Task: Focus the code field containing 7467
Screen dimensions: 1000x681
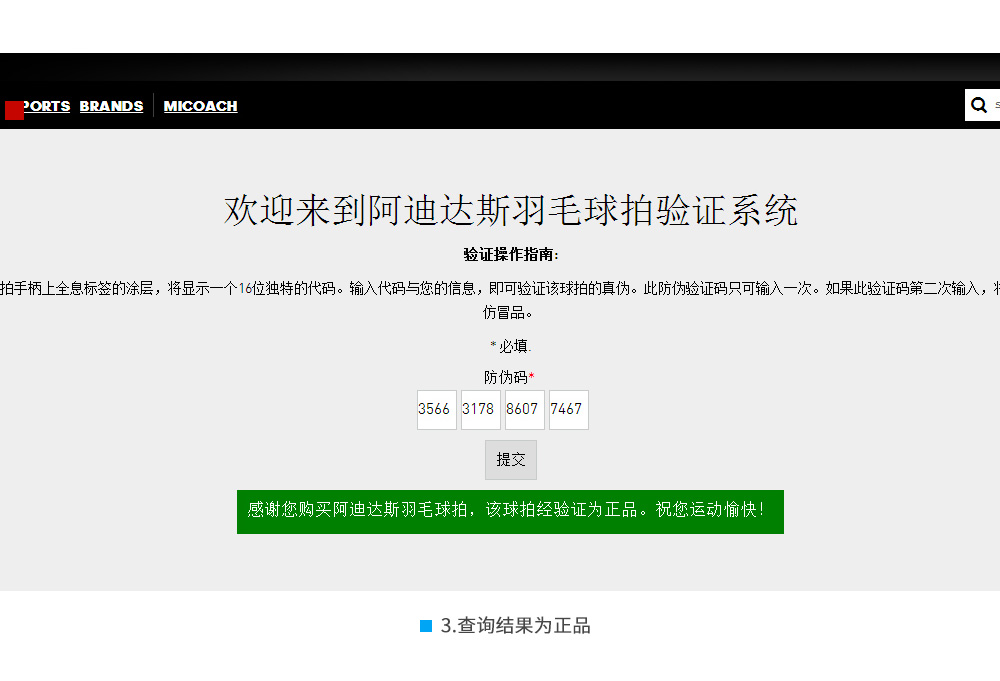Action: pyautogui.click(x=569, y=410)
